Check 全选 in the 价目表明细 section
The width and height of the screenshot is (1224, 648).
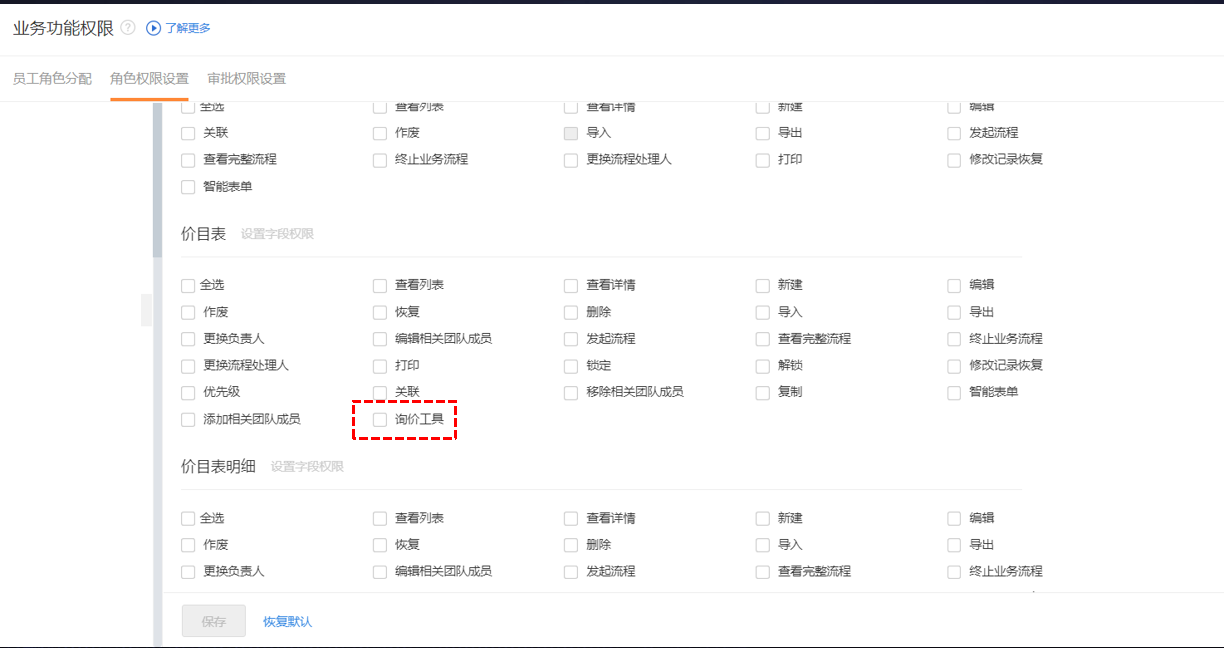[x=188, y=519]
